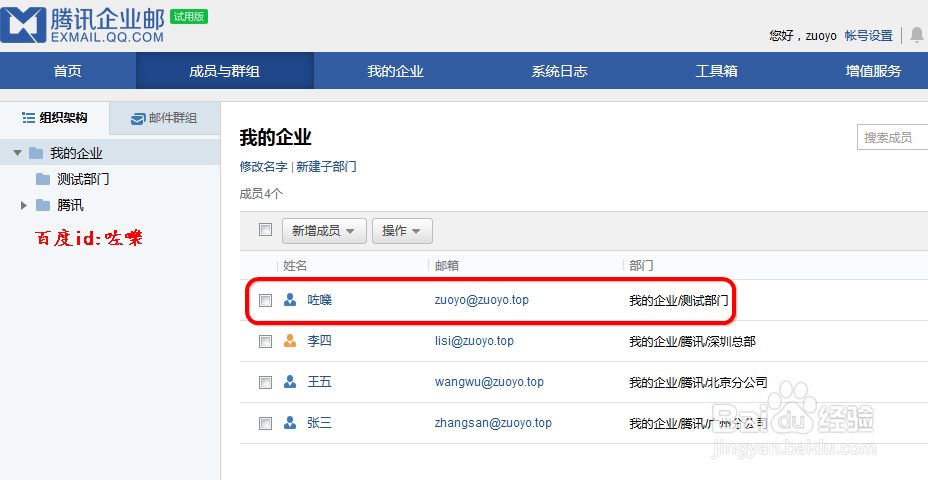Open the 成员与群组 menu
The width and height of the screenshot is (928, 480).
pyautogui.click(x=224, y=71)
